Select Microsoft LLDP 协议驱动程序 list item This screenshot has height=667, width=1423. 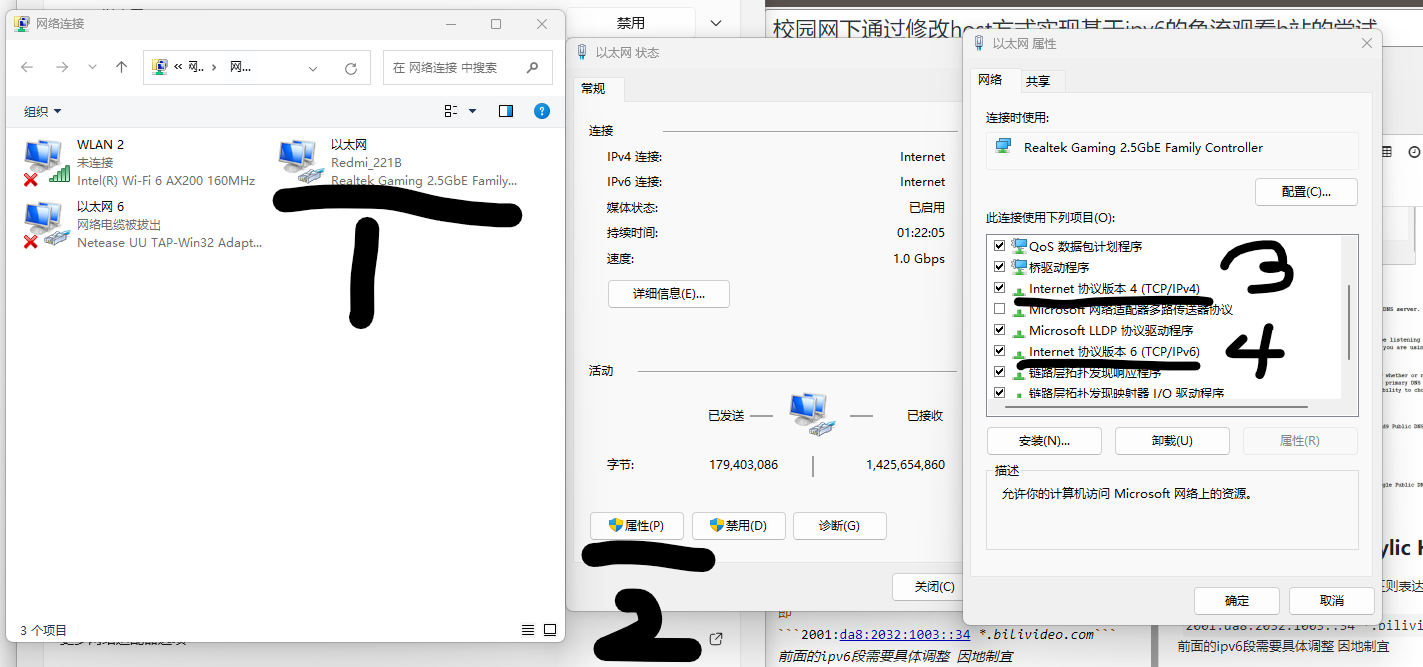1111,330
